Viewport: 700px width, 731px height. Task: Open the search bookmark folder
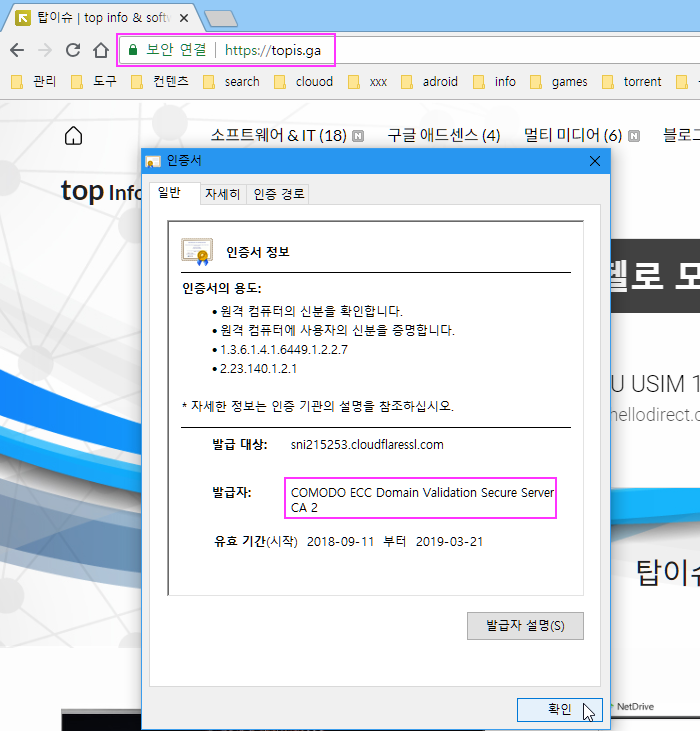point(232,82)
